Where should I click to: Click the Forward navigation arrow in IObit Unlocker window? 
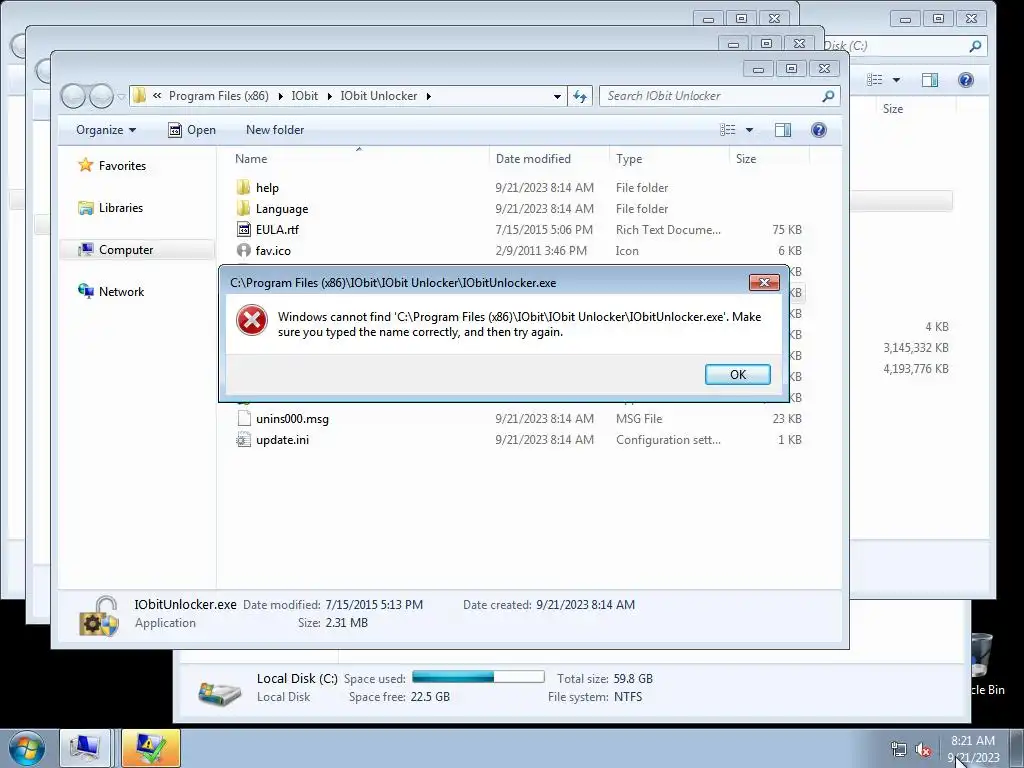click(101, 96)
